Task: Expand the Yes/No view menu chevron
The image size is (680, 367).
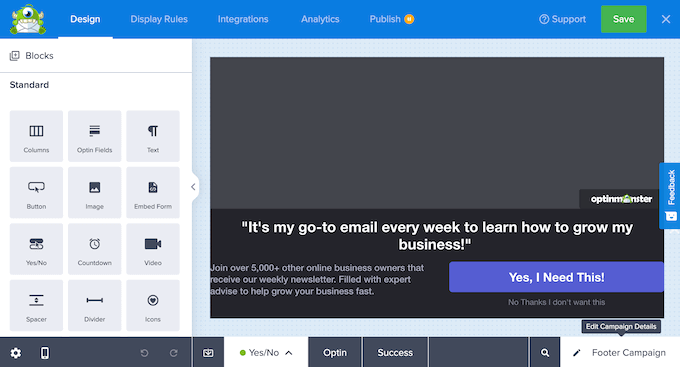Action: tap(289, 353)
